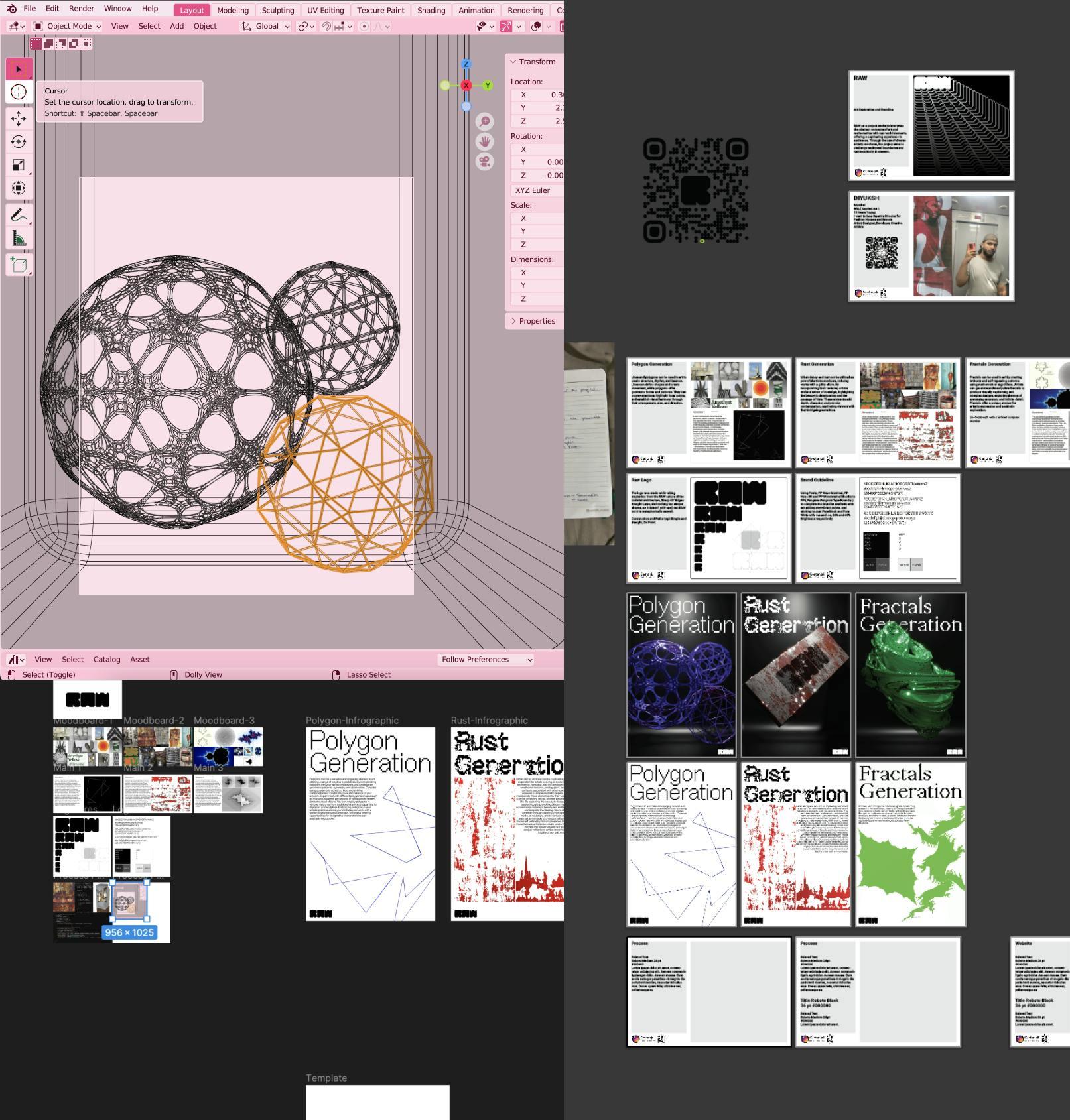Open the Help menu
1070x1120 pixels.
pos(150,9)
